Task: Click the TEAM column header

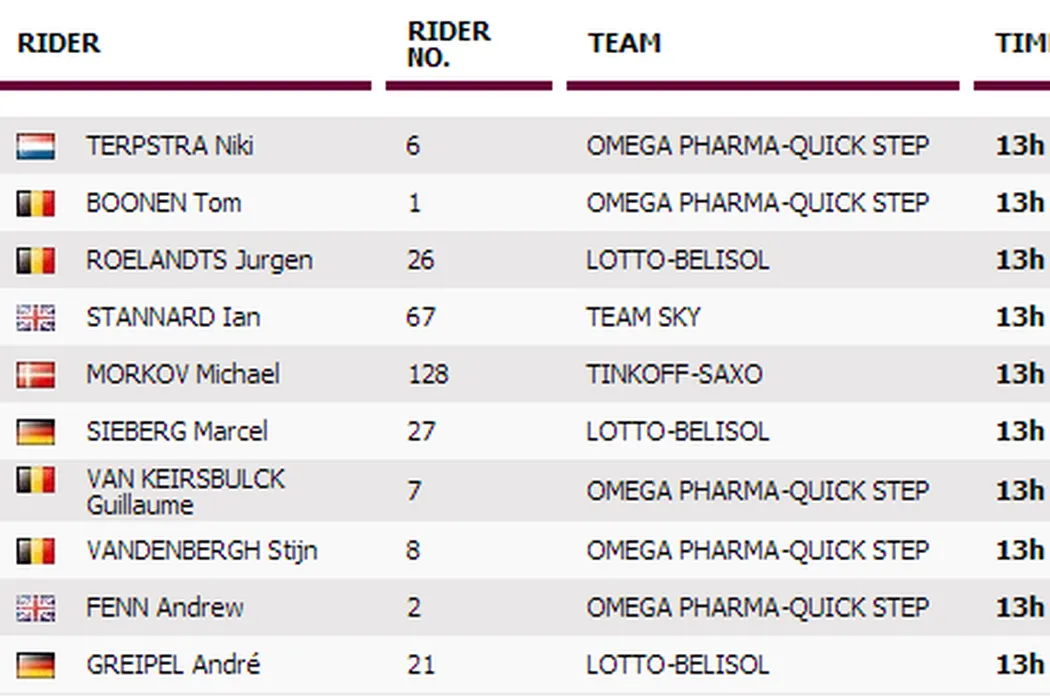Action: (x=625, y=44)
